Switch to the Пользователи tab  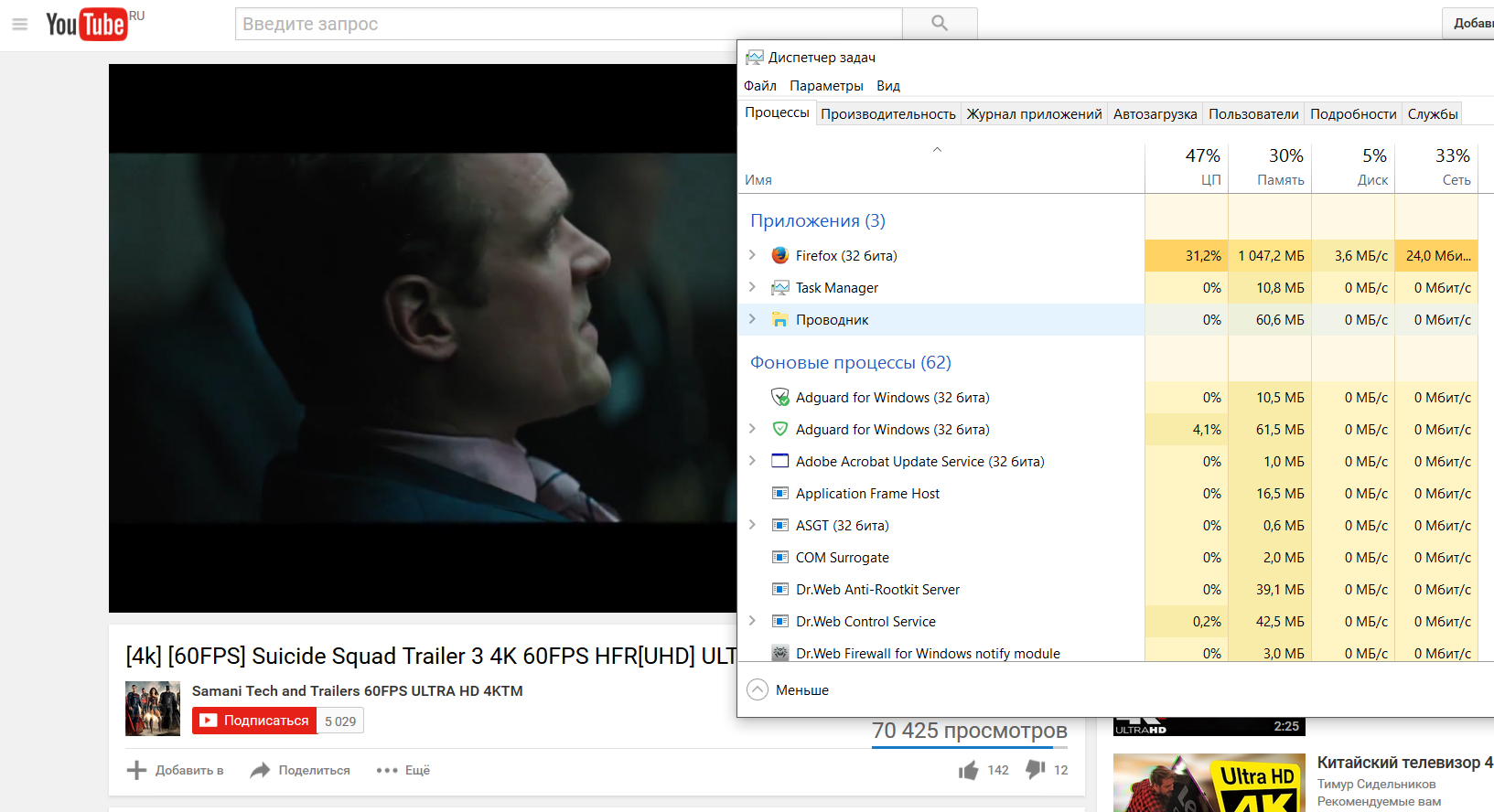click(1253, 113)
